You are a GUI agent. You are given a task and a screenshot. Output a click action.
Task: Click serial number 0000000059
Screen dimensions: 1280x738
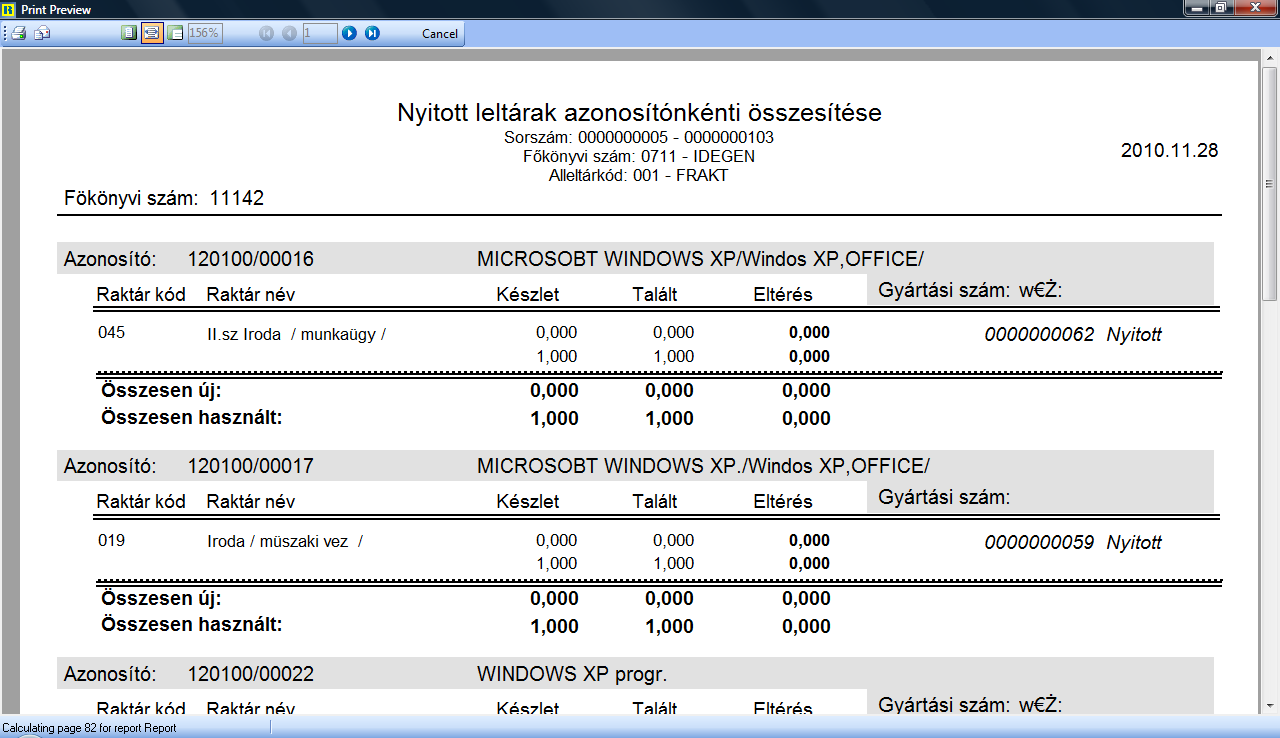click(1040, 543)
